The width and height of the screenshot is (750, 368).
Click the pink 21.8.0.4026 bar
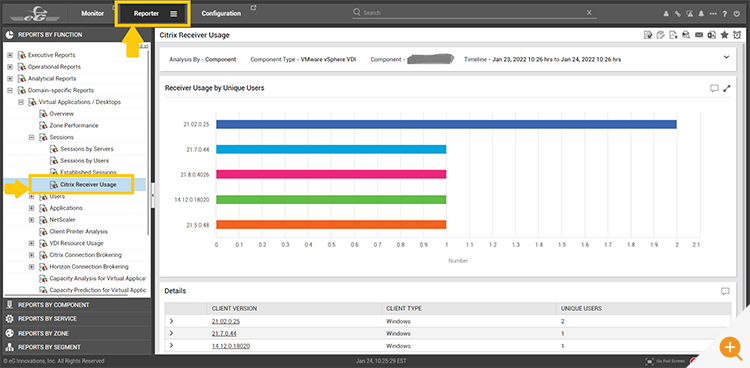click(331, 174)
